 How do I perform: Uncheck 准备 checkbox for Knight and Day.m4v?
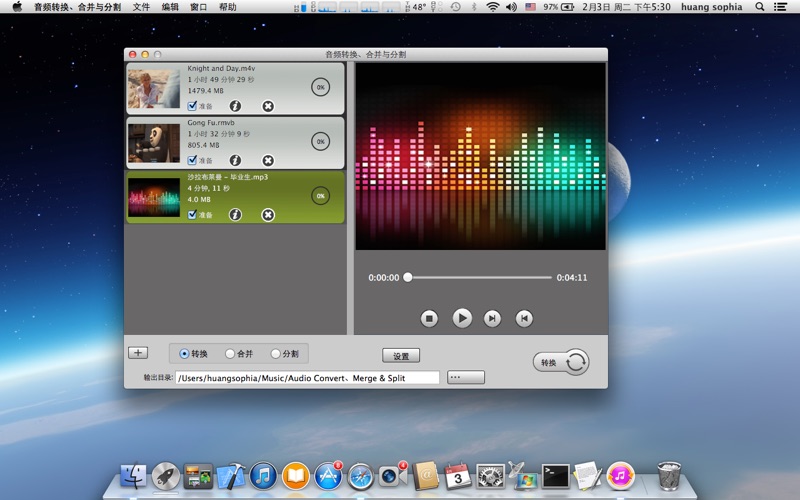coord(192,105)
